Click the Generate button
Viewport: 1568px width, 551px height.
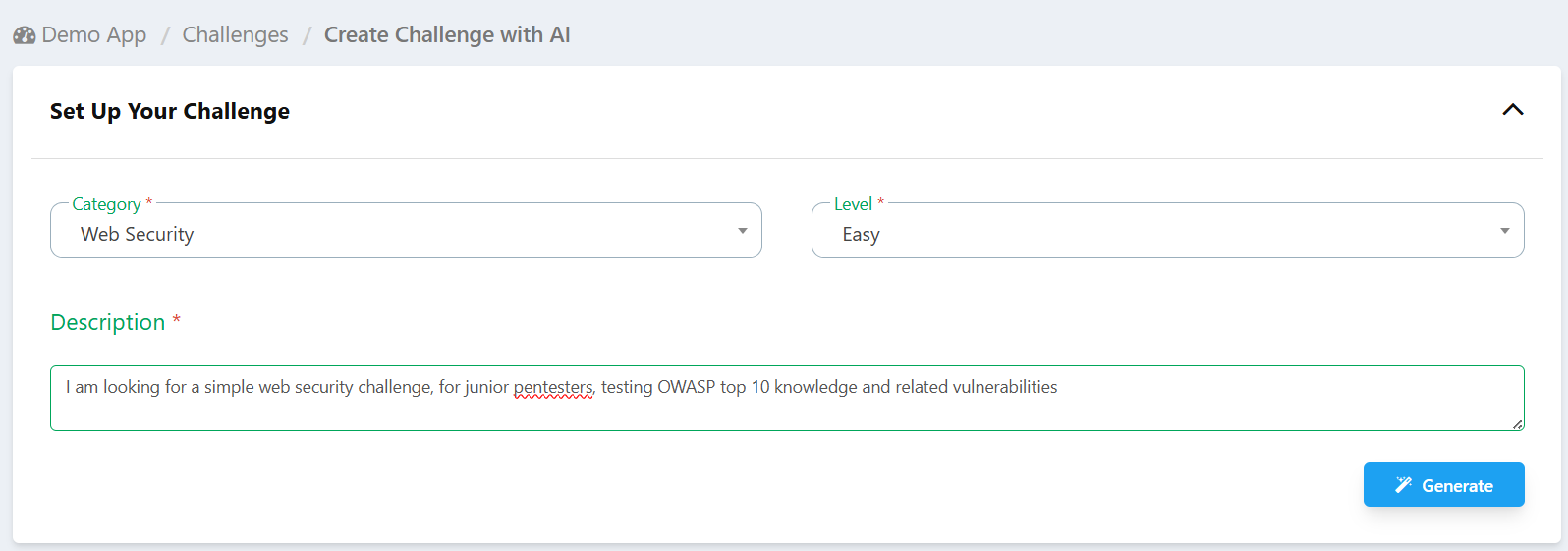click(1443, 484)
